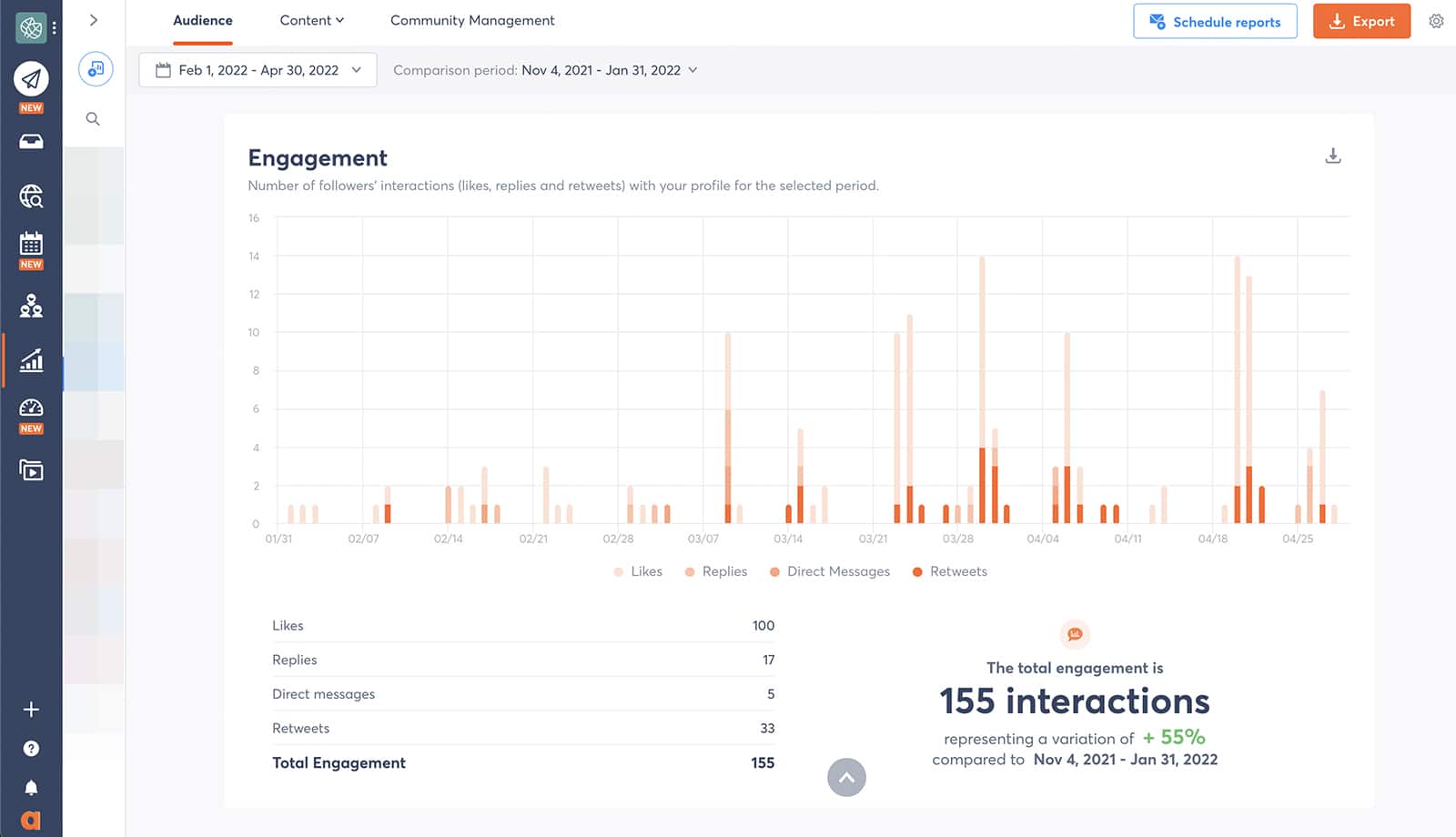
Task: Open the Feb 1 - Apr 30 date picker
Action: [258, 69]
